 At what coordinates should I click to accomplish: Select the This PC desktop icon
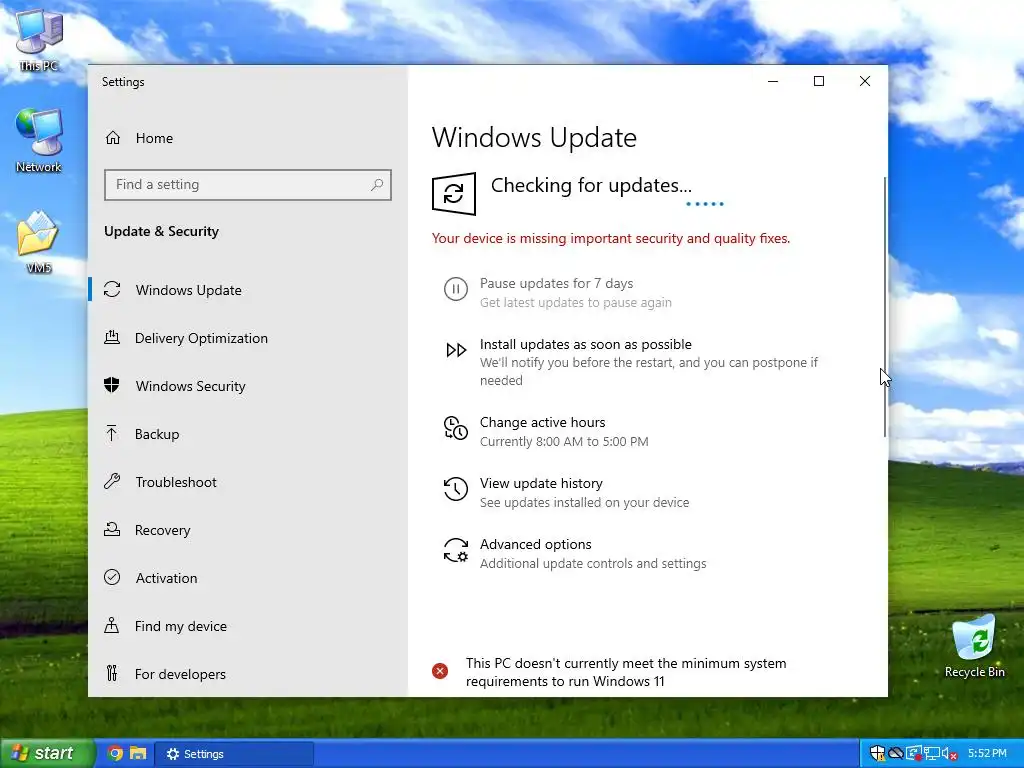coord(39,40)
